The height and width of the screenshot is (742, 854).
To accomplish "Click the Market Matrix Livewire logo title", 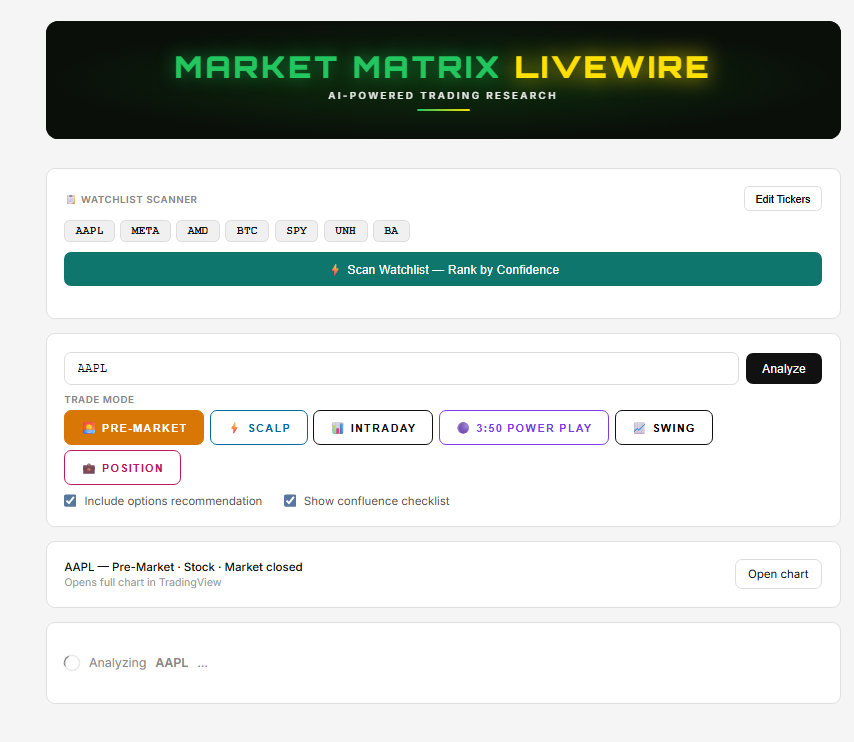I will coord(442,67).
